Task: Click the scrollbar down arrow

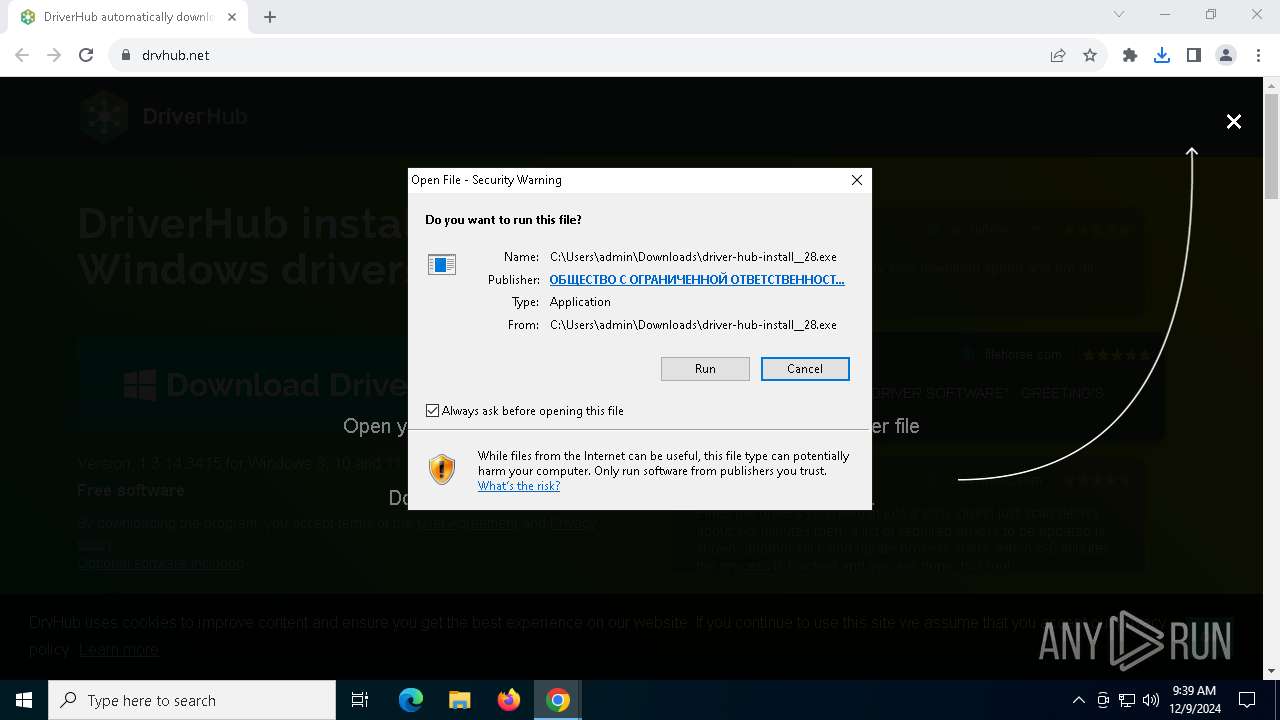Action: [x=1271, y=671]
